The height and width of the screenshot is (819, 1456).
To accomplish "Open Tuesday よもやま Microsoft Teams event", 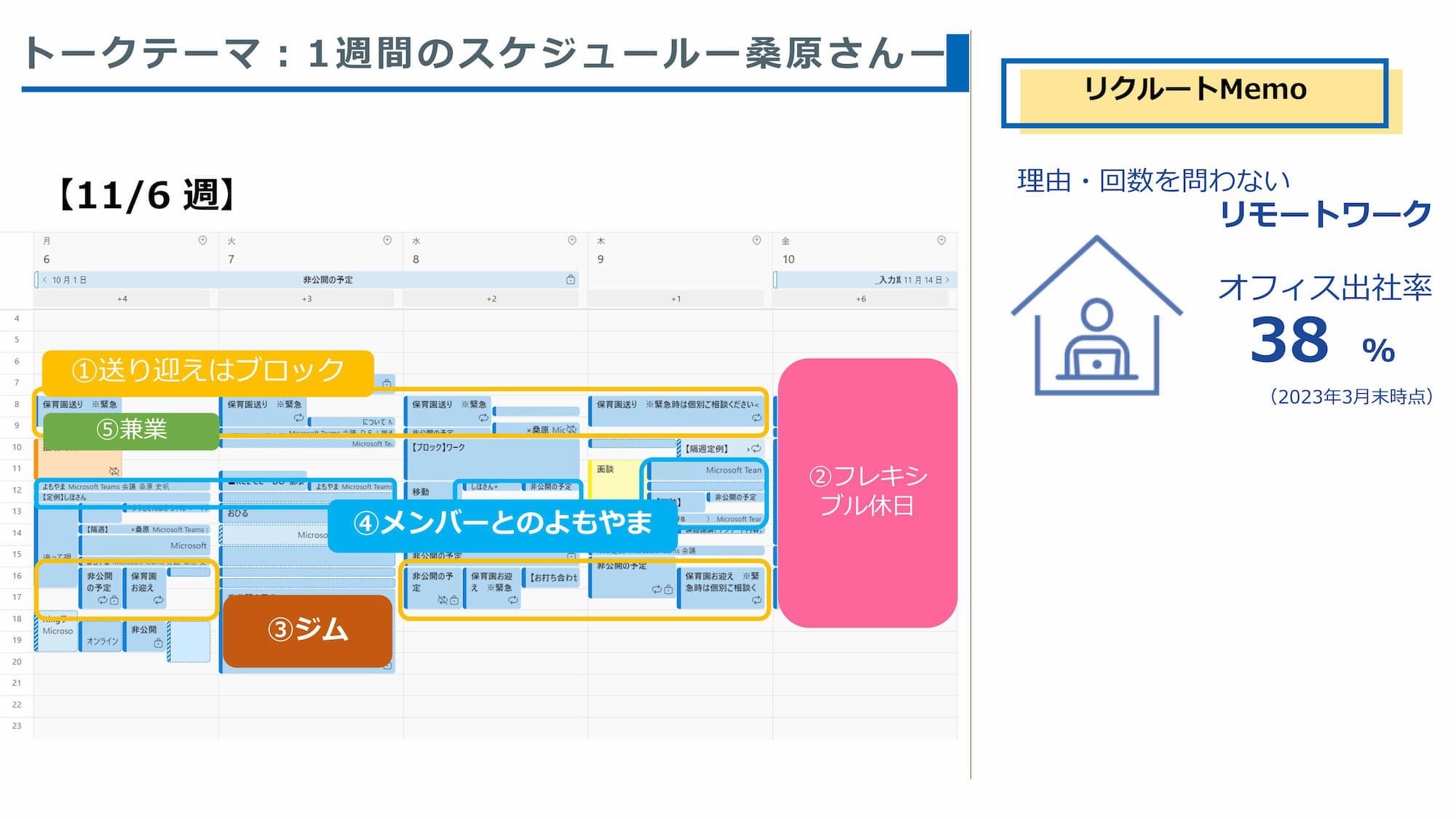I will coord(352,486).
